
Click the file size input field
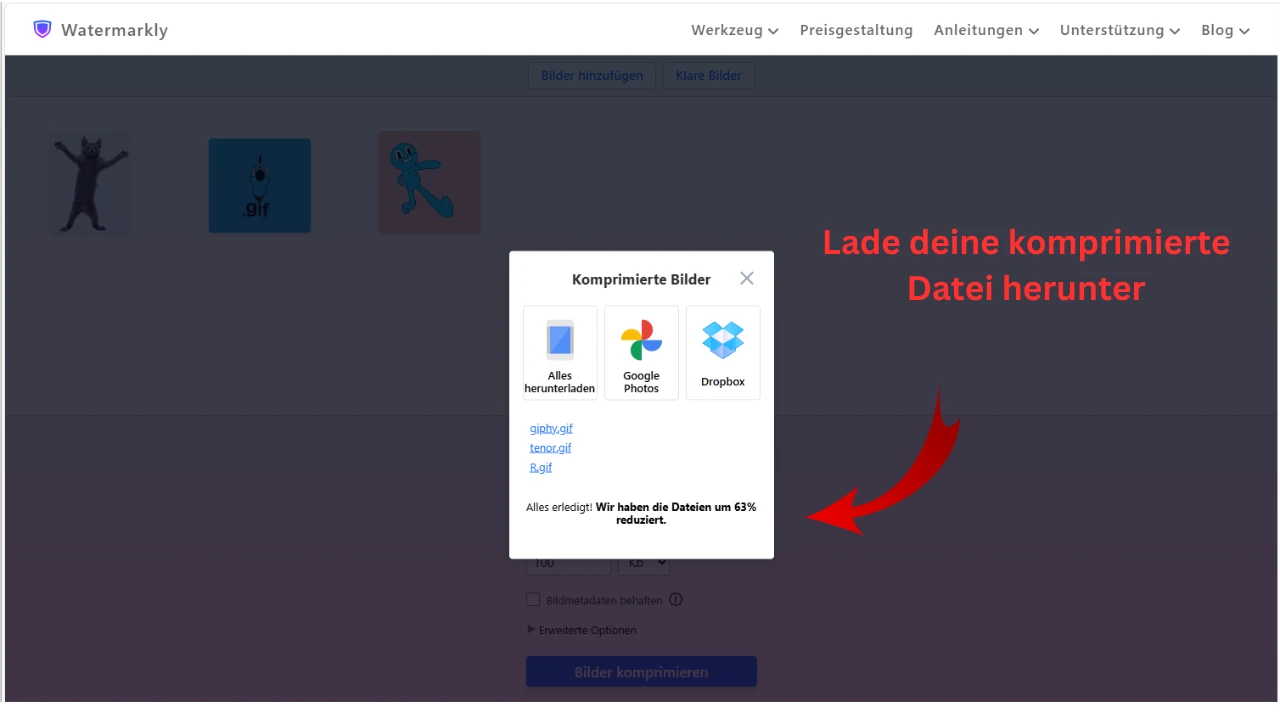coord(568,566)
